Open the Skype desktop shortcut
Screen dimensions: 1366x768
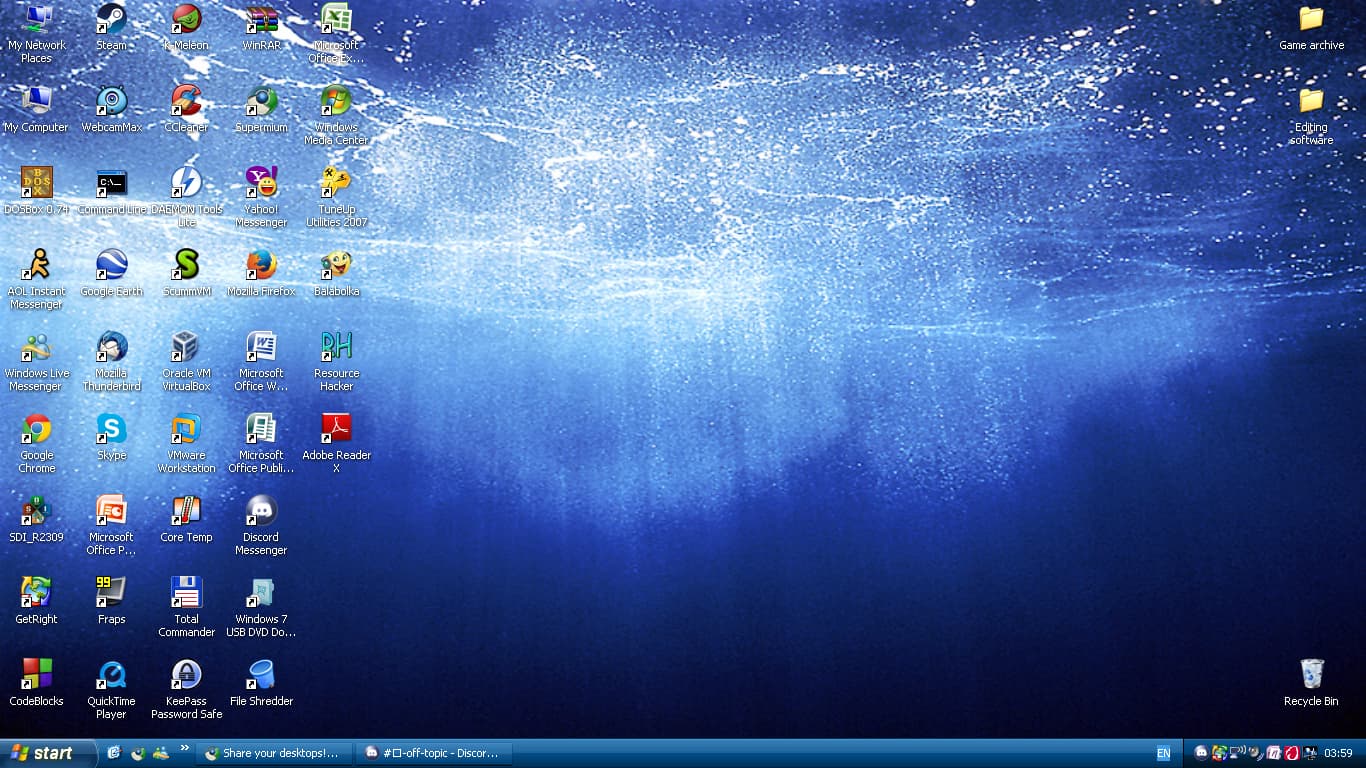pos(111,428)
